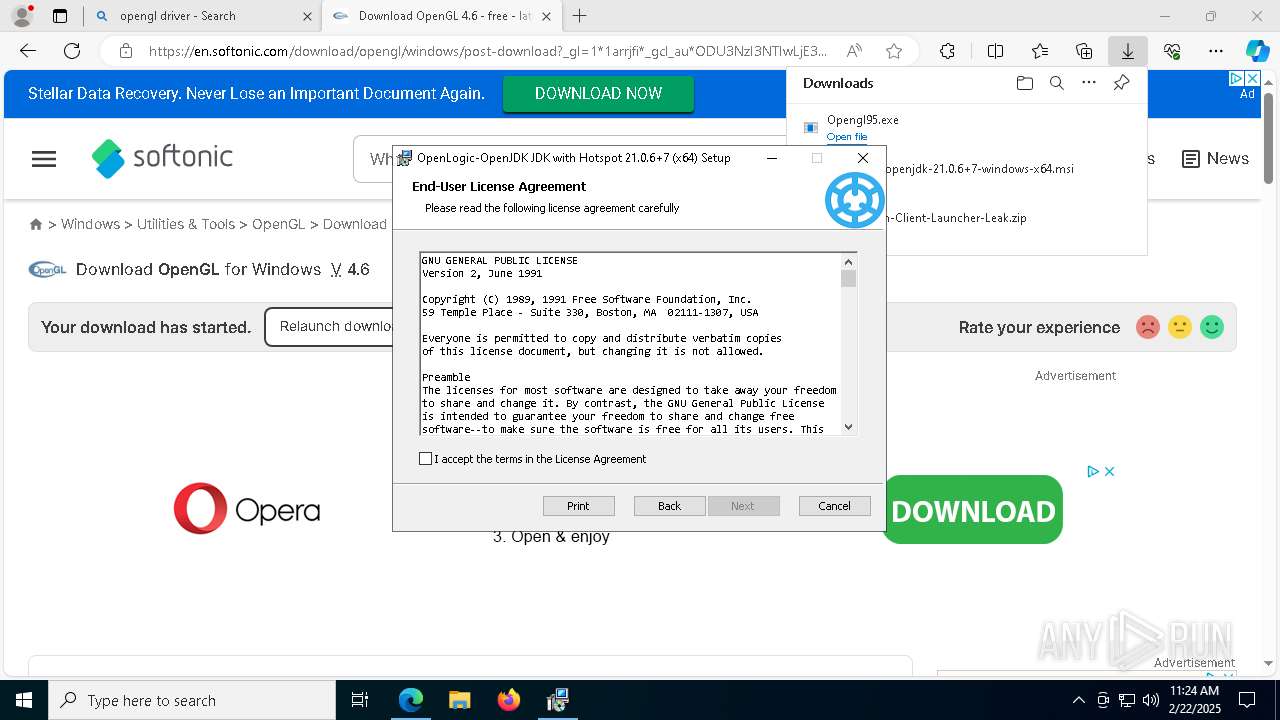Check 'I accept the terms in the License Agreement'
Viewport: 1280px width, 720px height.
(x=426, y=459)
